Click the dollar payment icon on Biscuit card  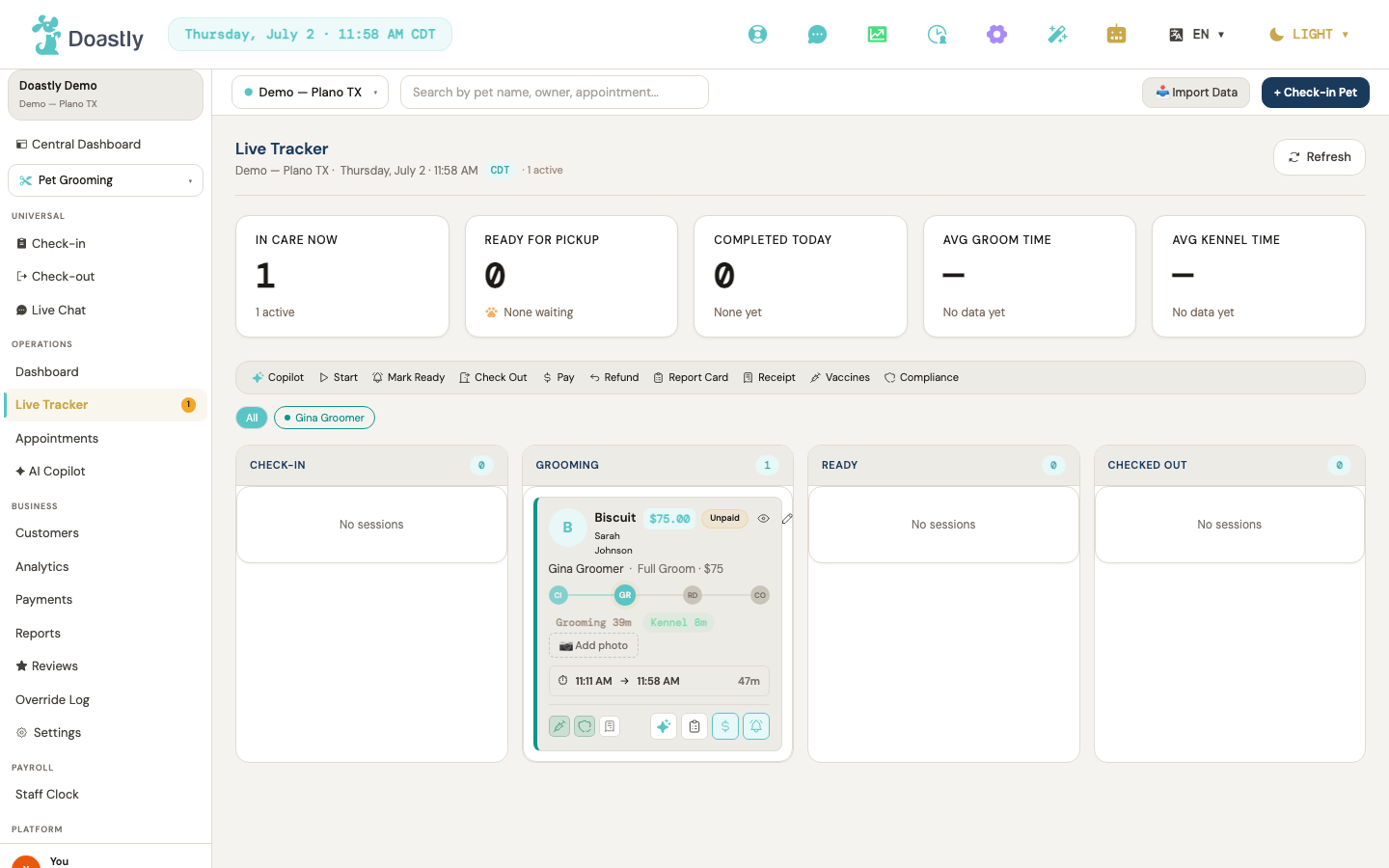pyautogui.click(x=725, y=726)
